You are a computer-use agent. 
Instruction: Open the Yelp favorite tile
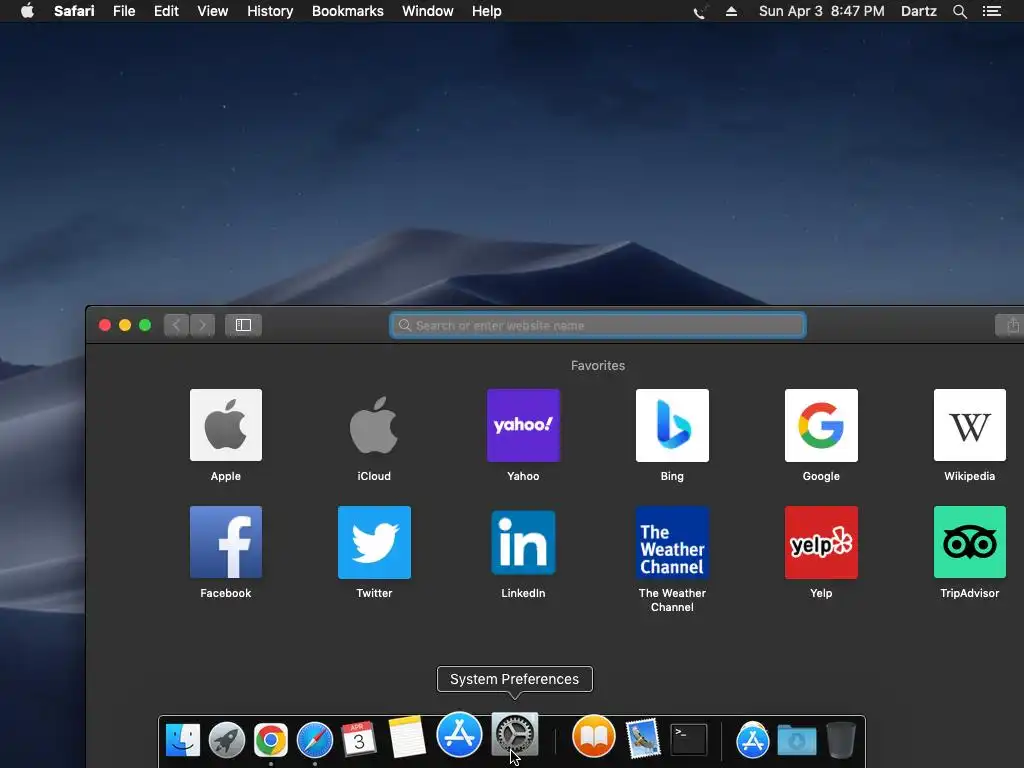[x=821, y=542]
